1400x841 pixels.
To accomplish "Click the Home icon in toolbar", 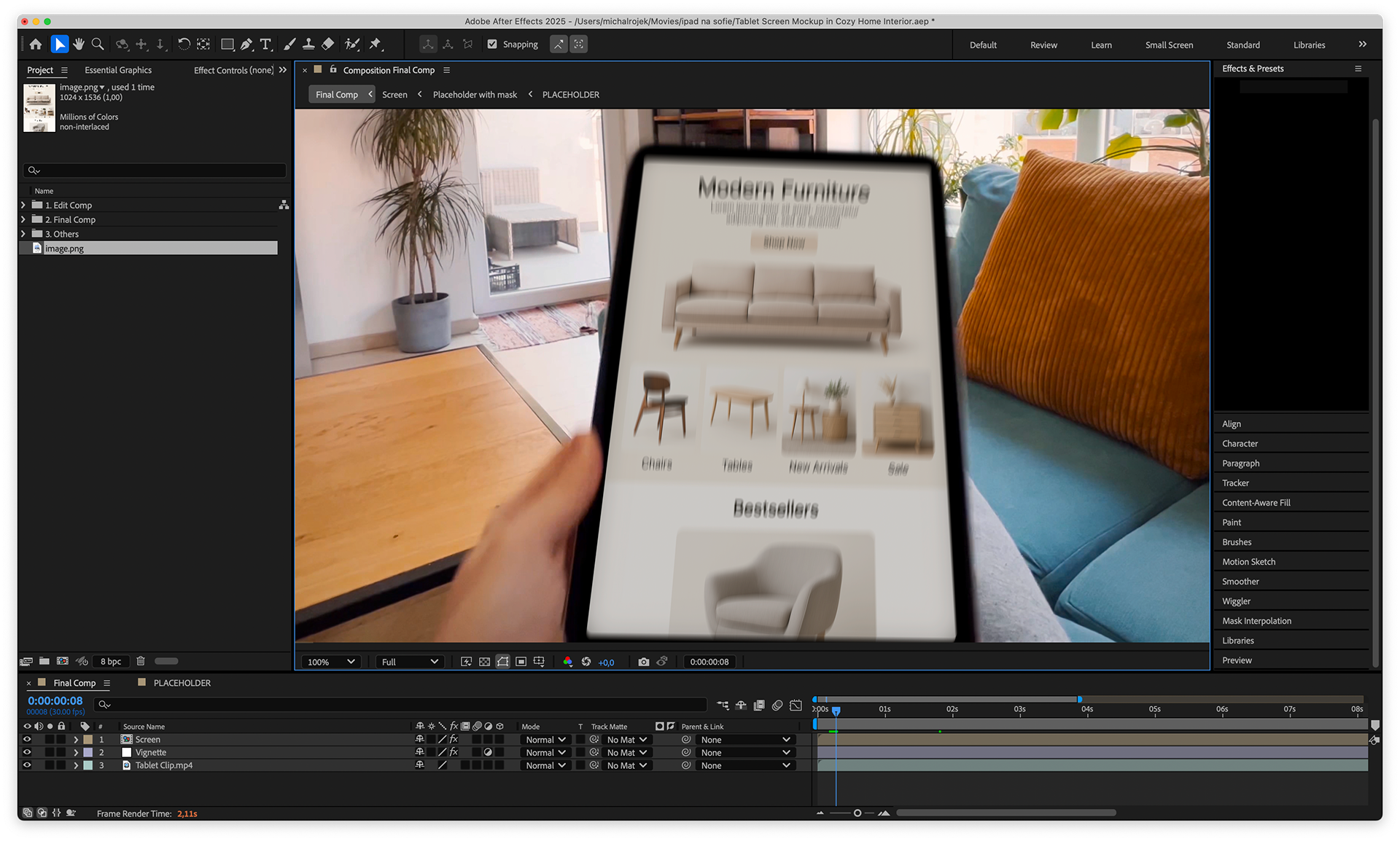I will [x=36, y=44].
